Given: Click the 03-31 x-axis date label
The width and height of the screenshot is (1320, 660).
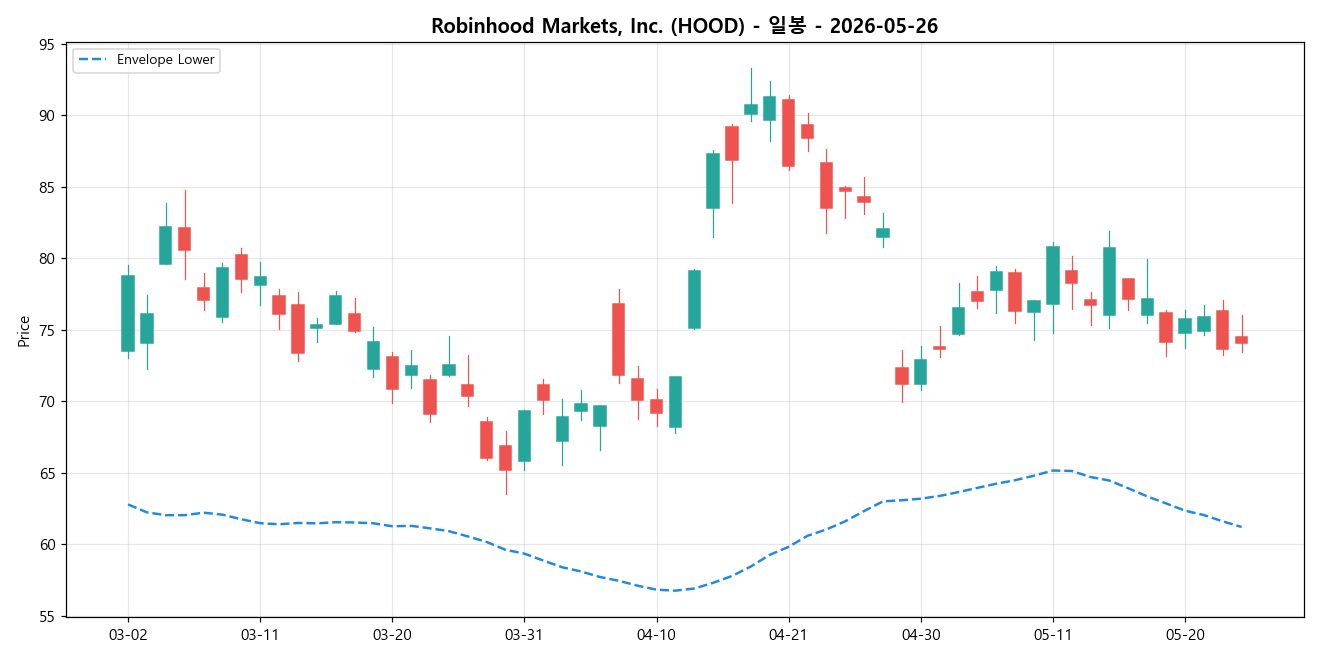Looking at the screenshot, I should (x=524, y=634).
